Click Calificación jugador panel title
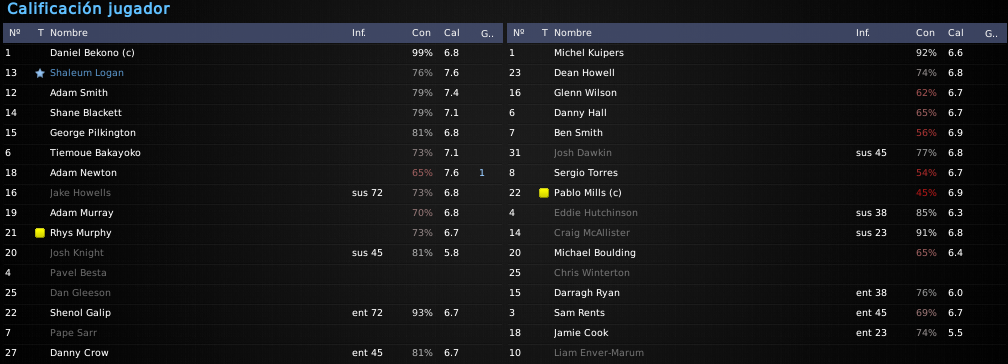The height and width of the screenshot is (364, 1008). coord(89,9)
